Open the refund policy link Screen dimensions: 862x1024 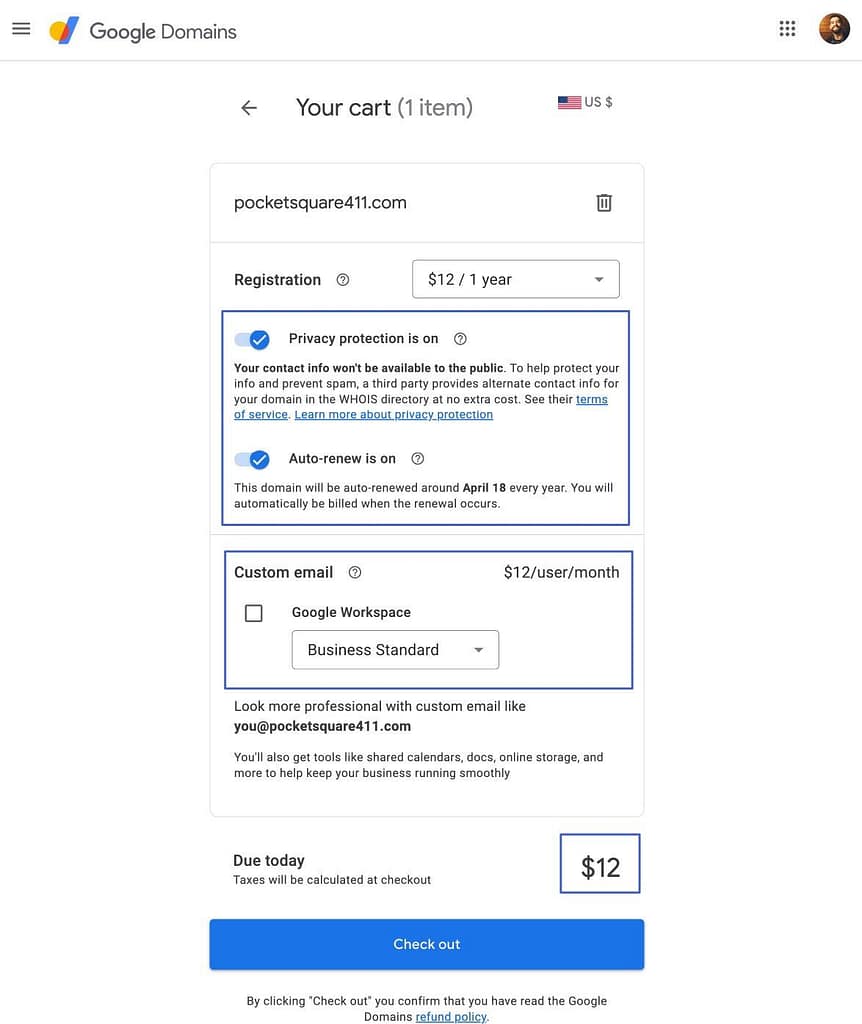point(451,1017)
